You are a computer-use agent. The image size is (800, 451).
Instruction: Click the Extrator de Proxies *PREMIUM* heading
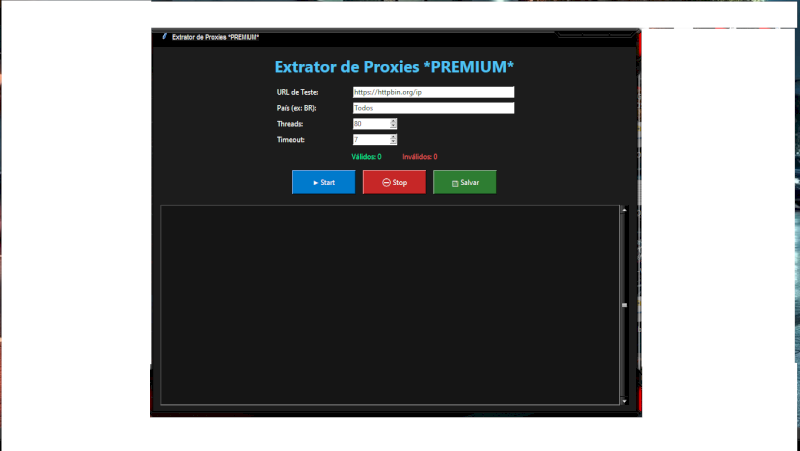tap(394, 67)
